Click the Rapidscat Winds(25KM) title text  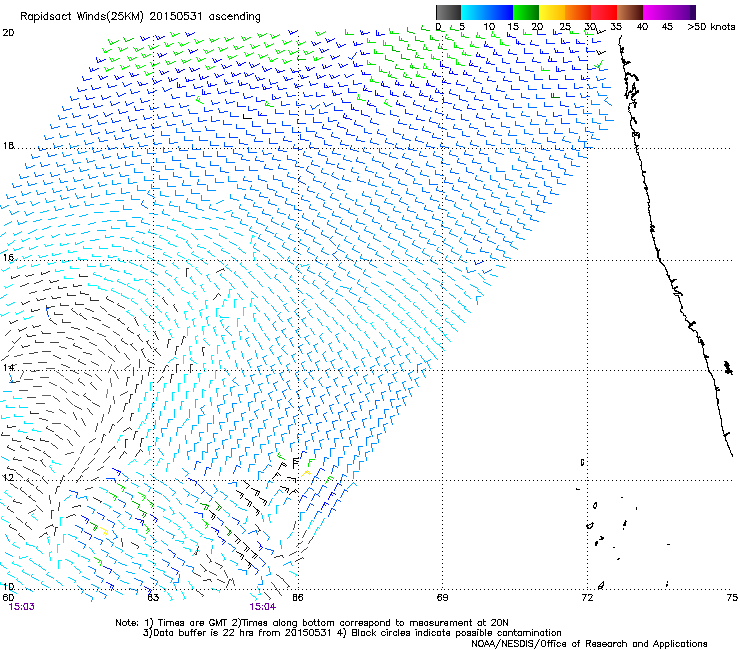tap(140, 17)
